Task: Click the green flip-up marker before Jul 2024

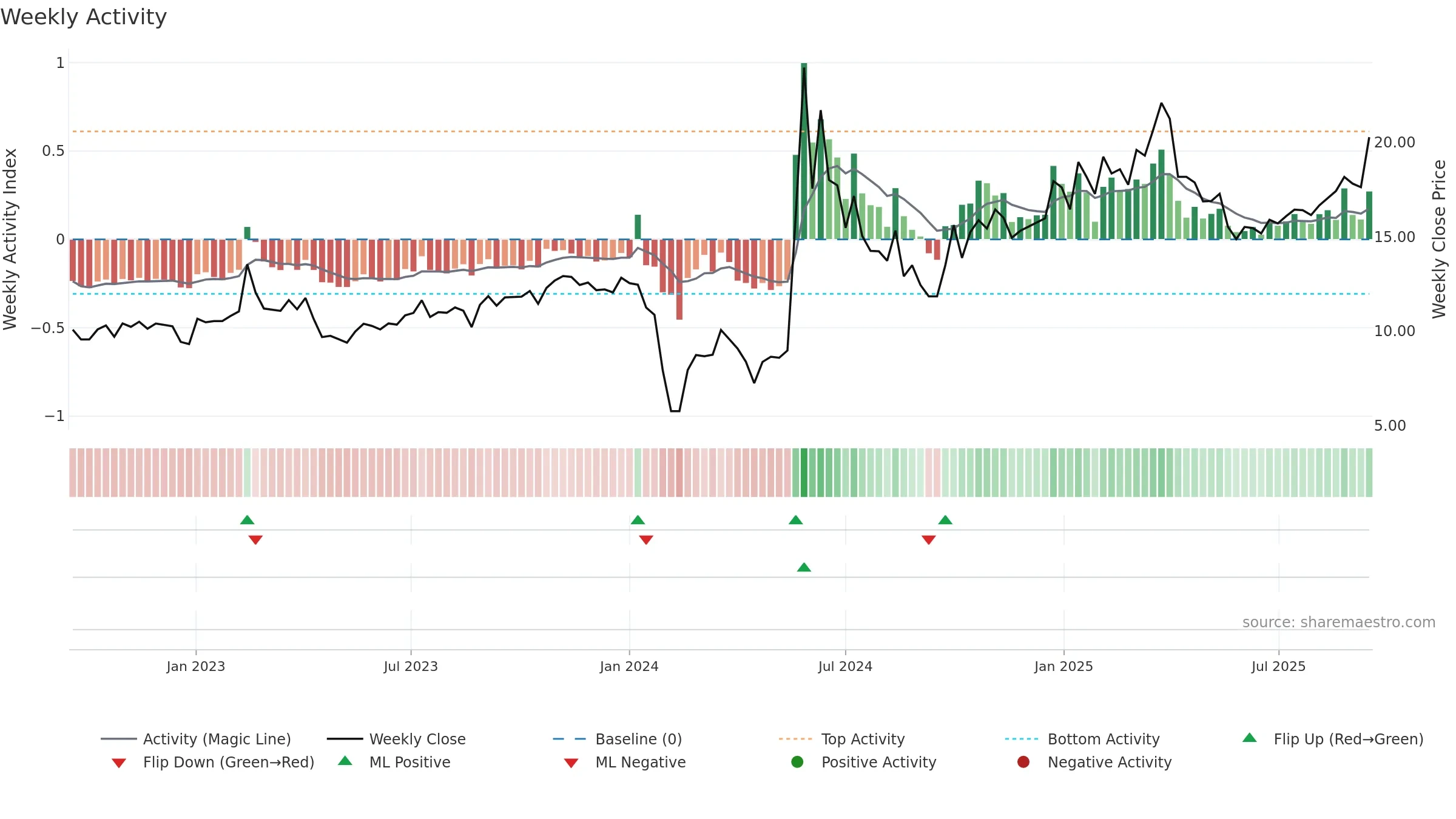Action: [796, 520]
